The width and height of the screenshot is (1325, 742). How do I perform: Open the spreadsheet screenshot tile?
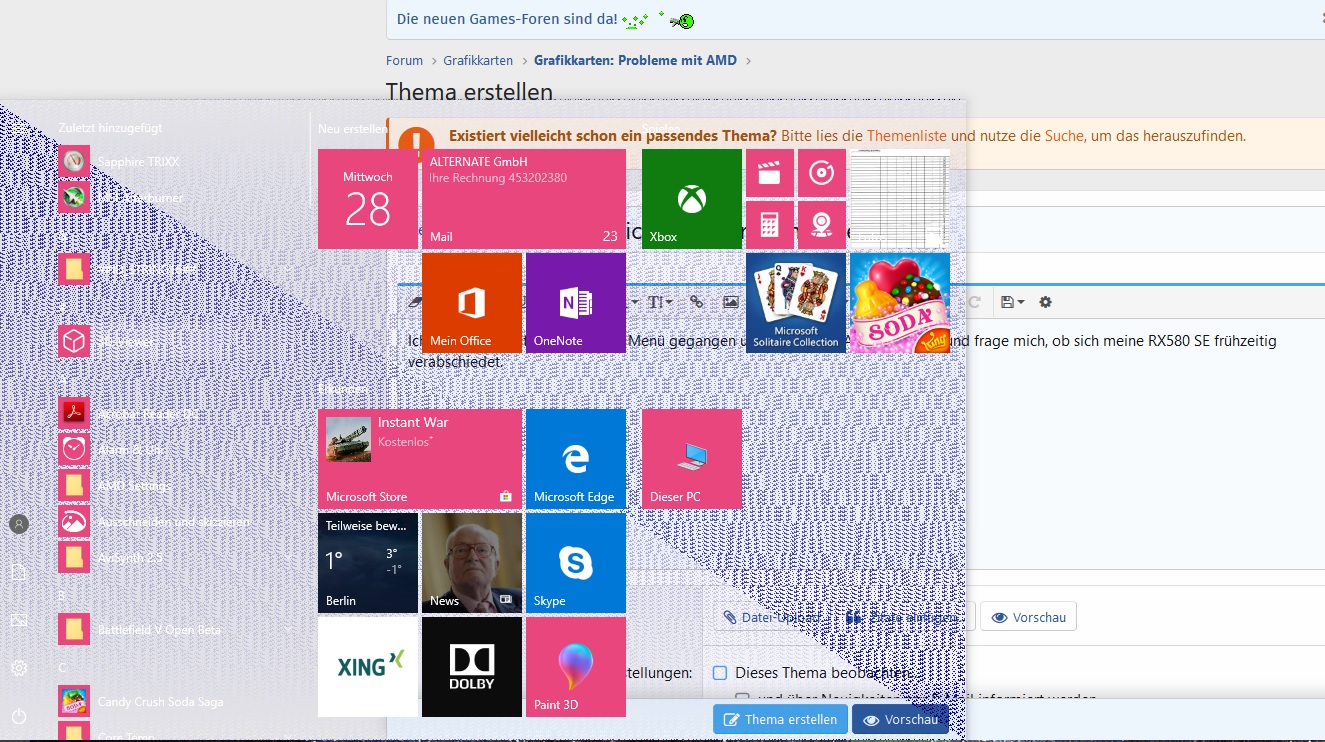click(900, 199)
